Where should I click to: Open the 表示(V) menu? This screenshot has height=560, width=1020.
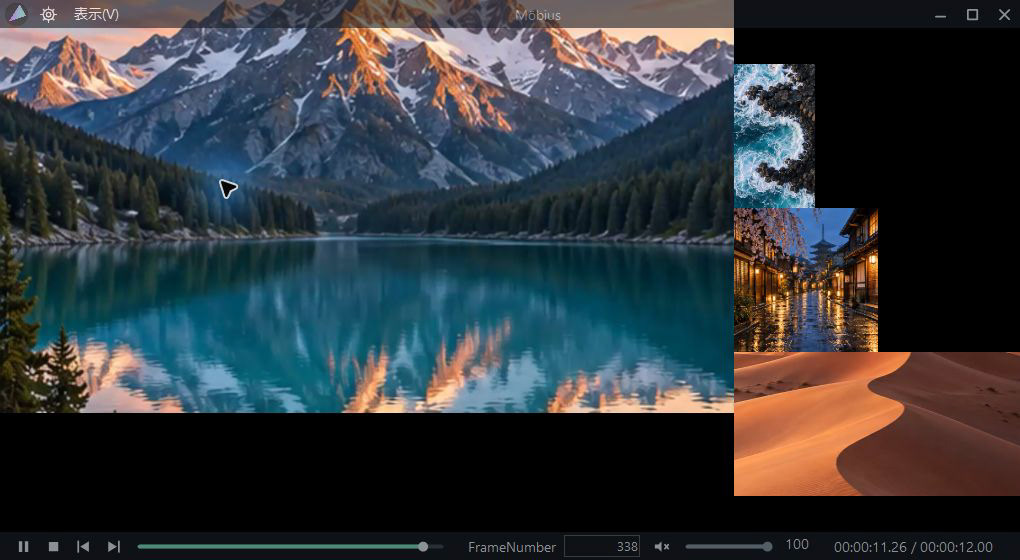[x=96, y=14]
